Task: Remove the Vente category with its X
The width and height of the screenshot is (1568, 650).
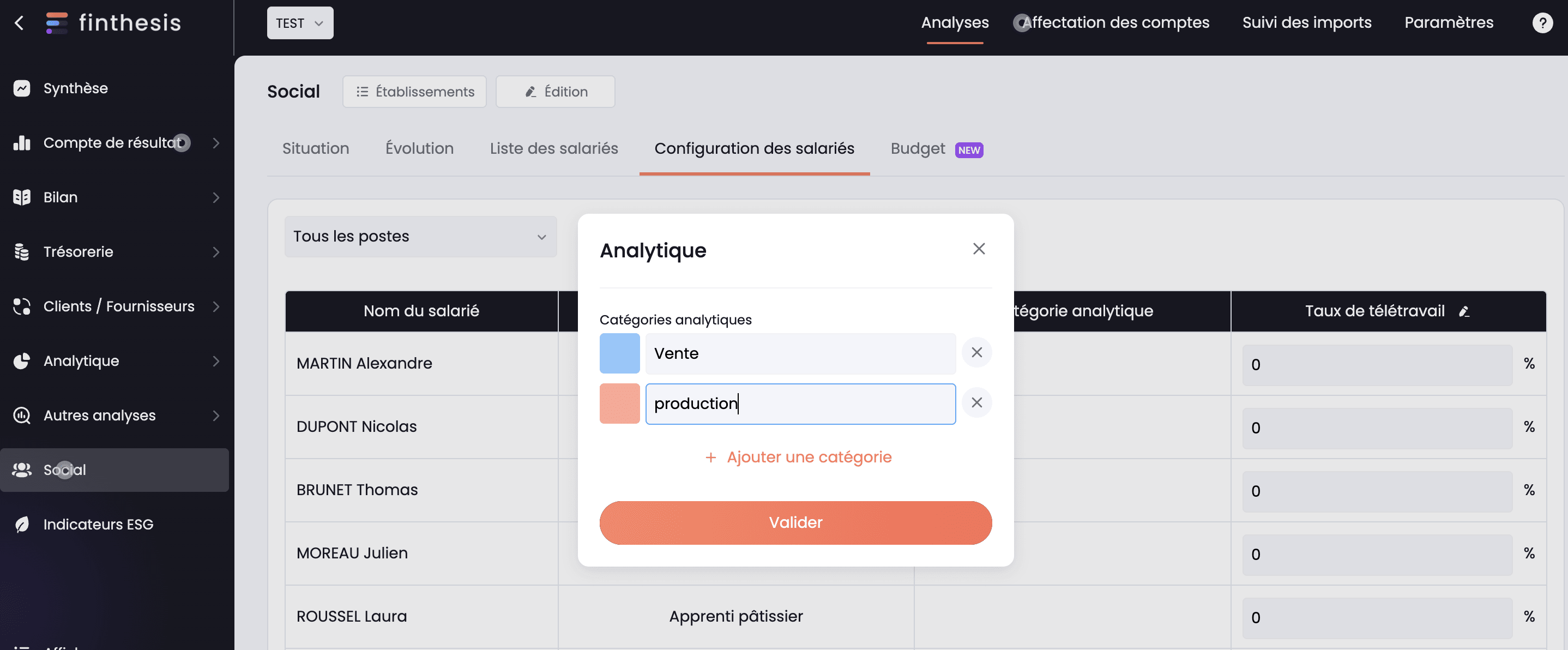Action: point(976,352)
